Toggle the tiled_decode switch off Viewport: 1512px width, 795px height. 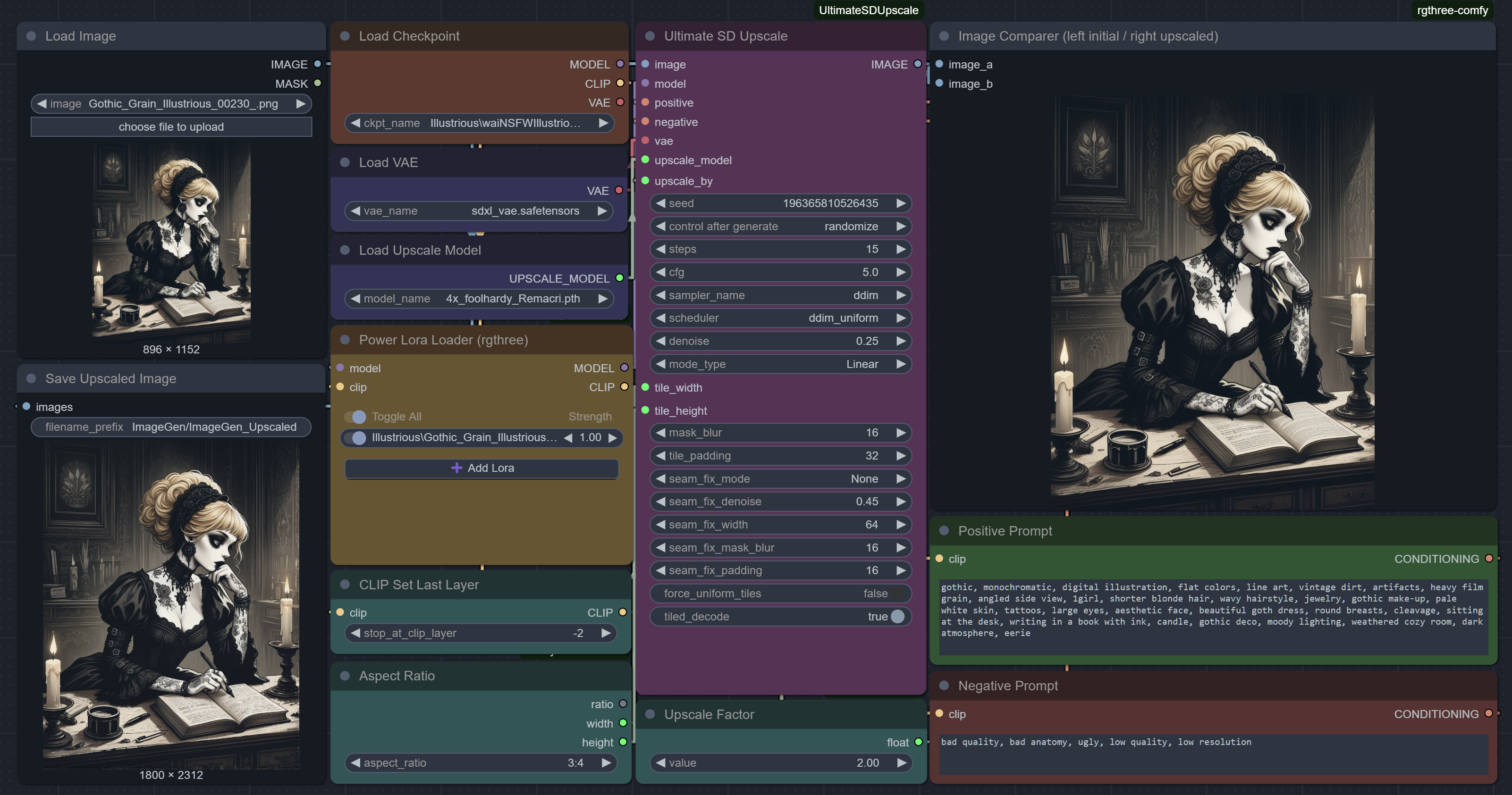897,616
